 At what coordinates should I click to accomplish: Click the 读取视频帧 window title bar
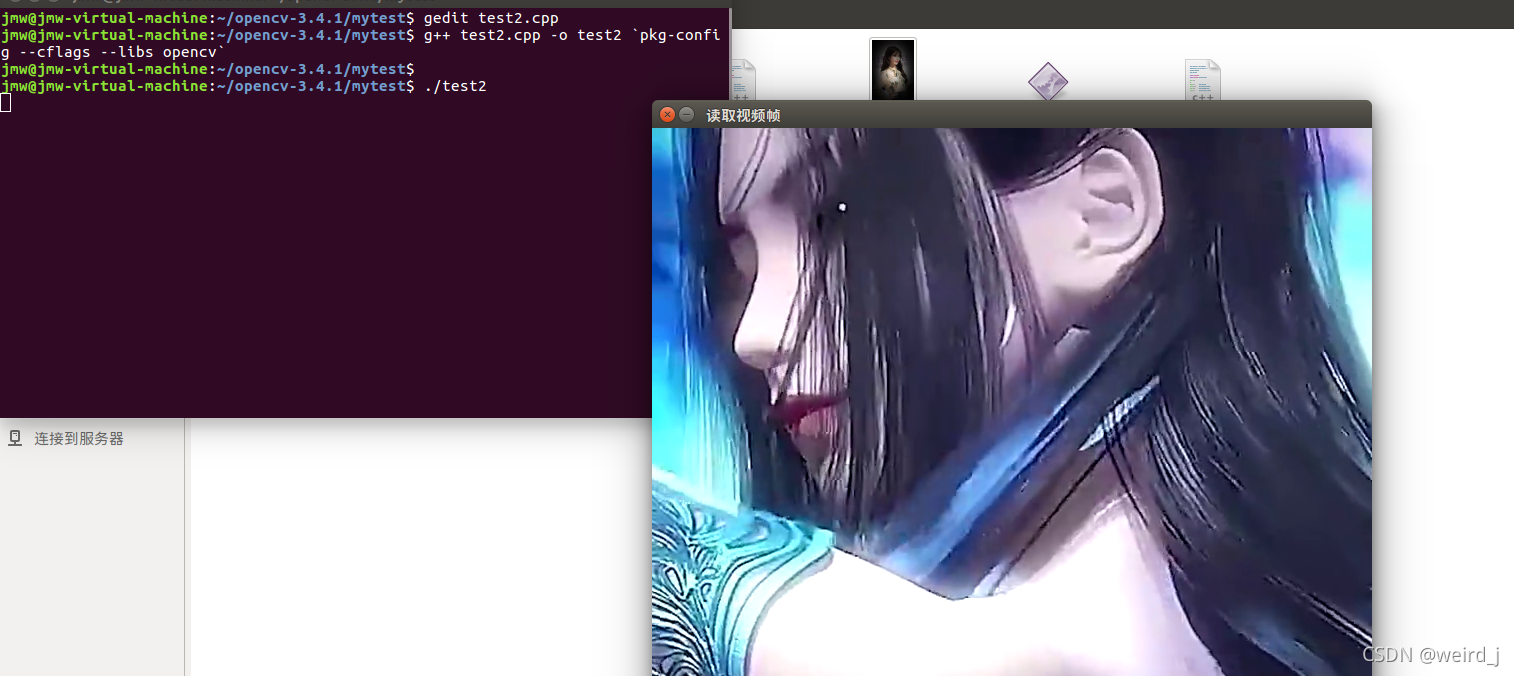(1011, 115)
